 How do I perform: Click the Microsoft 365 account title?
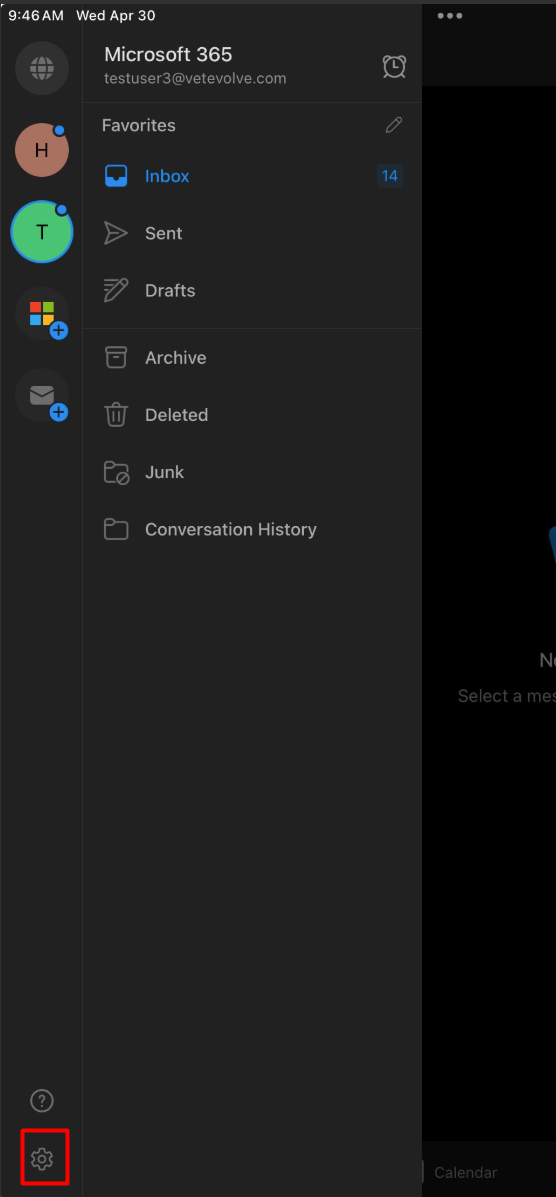(168, 54)
